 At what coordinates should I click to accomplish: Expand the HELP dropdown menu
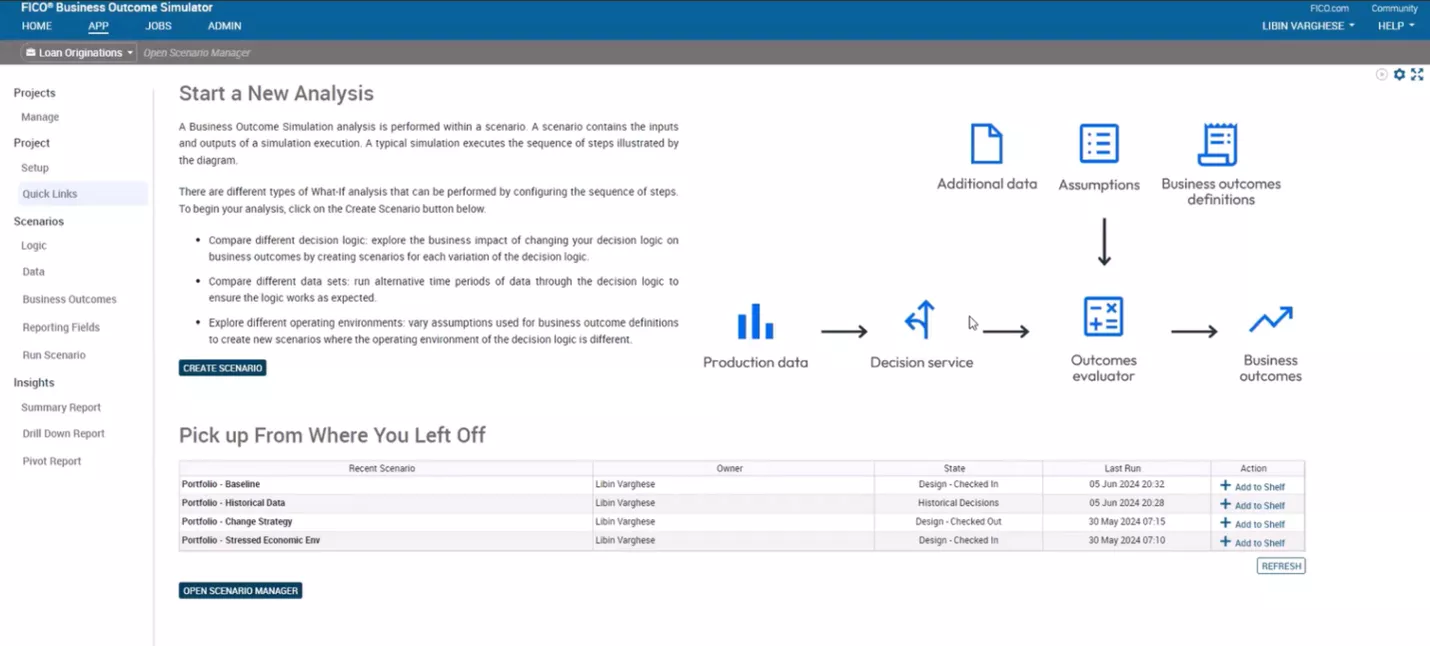tap(1396, 26)
